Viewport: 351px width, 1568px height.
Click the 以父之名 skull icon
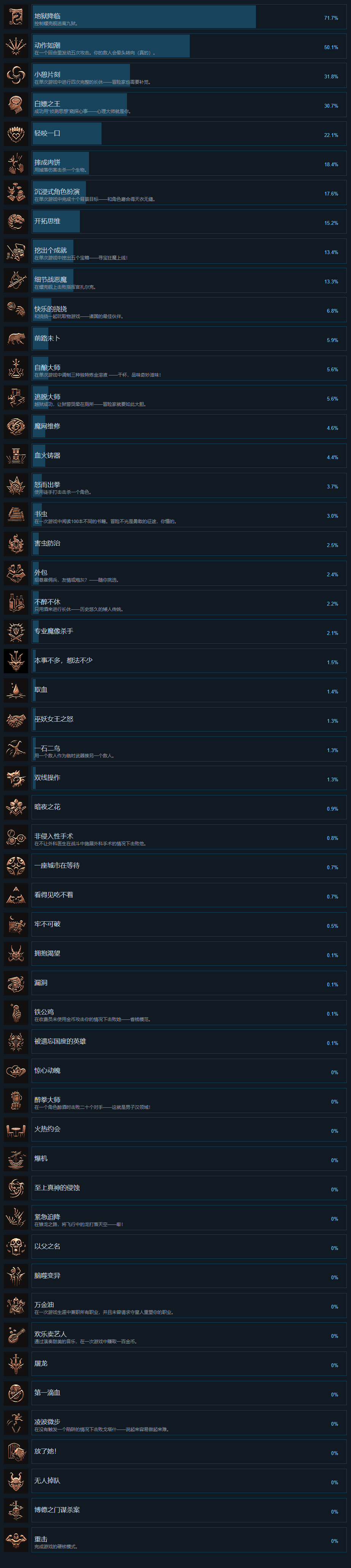16,1246
